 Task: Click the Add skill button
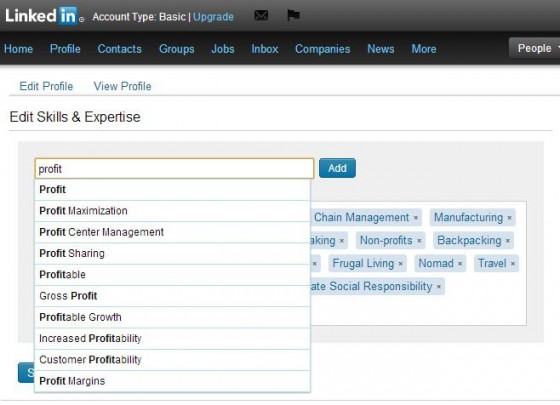coord(337,168)
